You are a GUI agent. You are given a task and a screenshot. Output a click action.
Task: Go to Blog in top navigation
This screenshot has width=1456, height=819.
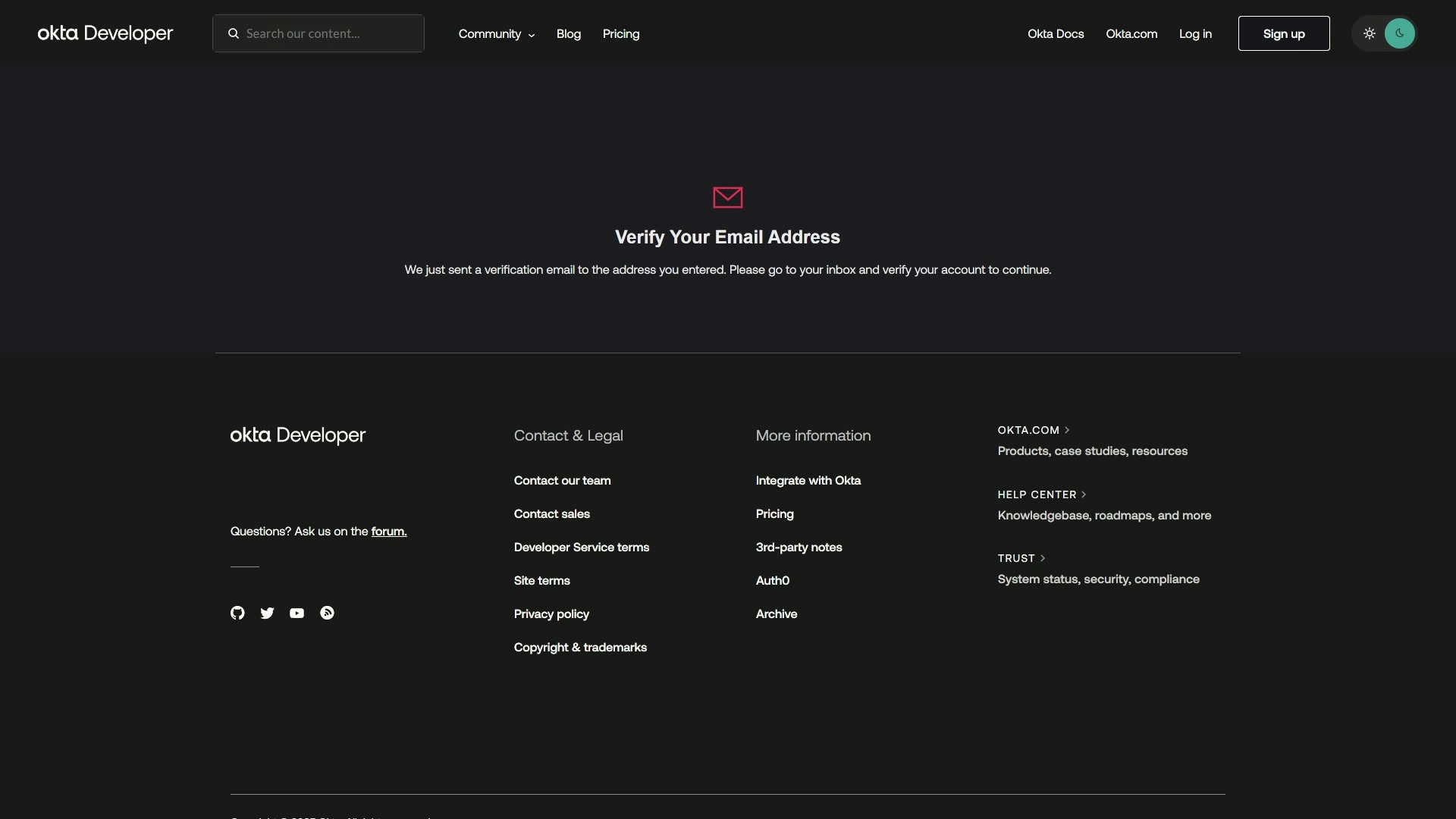click(x=568, y=34)
